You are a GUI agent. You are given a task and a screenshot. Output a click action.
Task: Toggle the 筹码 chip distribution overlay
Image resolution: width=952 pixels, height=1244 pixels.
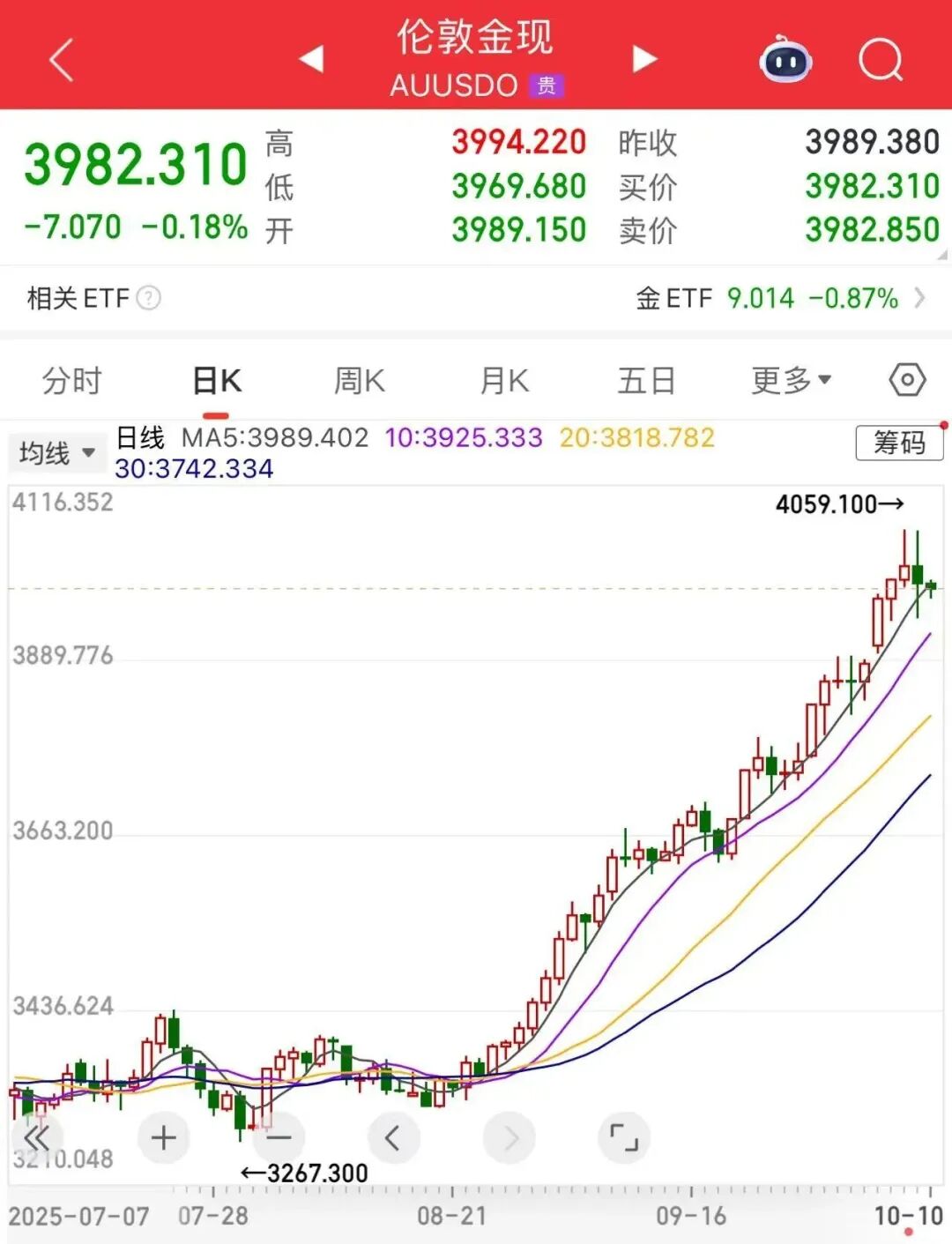point(897,443)
